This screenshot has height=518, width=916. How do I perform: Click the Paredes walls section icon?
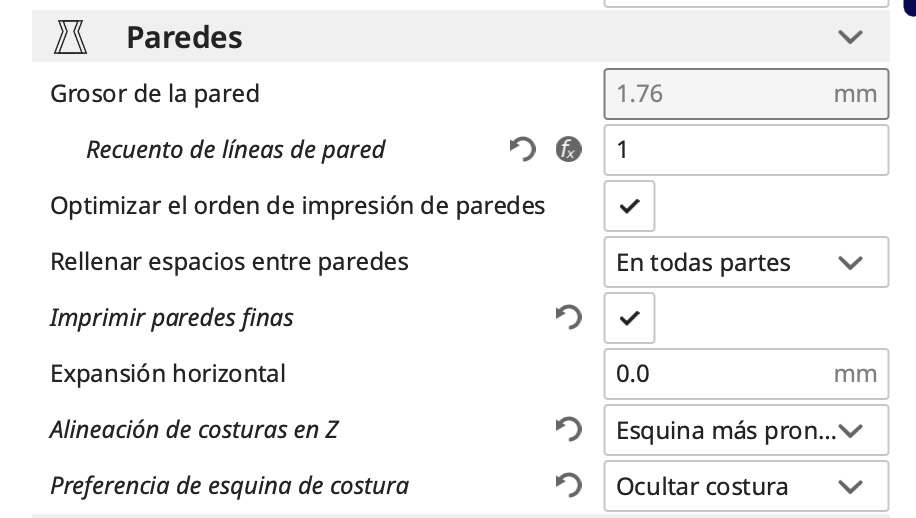click(70, 38)
